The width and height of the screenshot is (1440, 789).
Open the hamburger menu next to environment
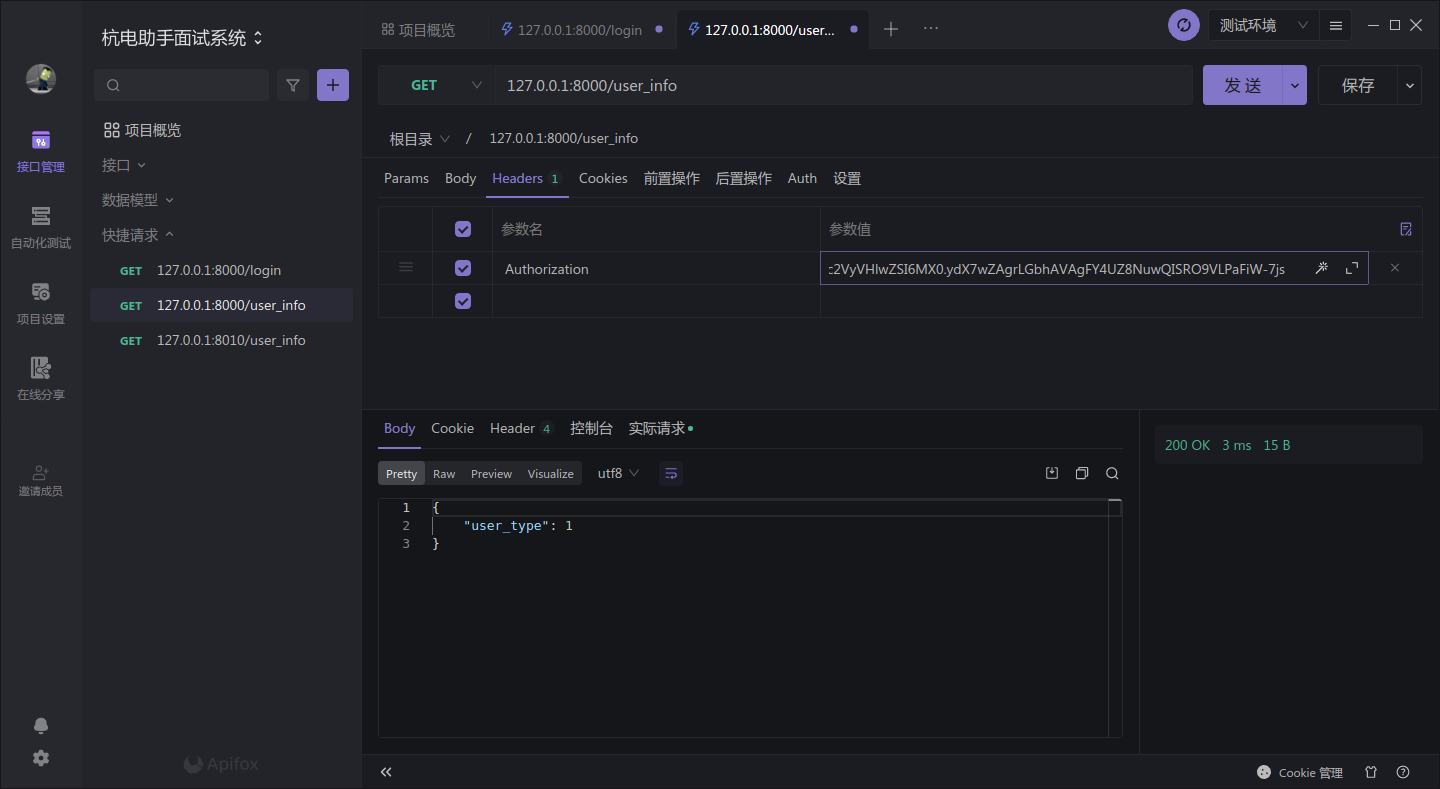pyautogui.click(x=1336, y=25)
